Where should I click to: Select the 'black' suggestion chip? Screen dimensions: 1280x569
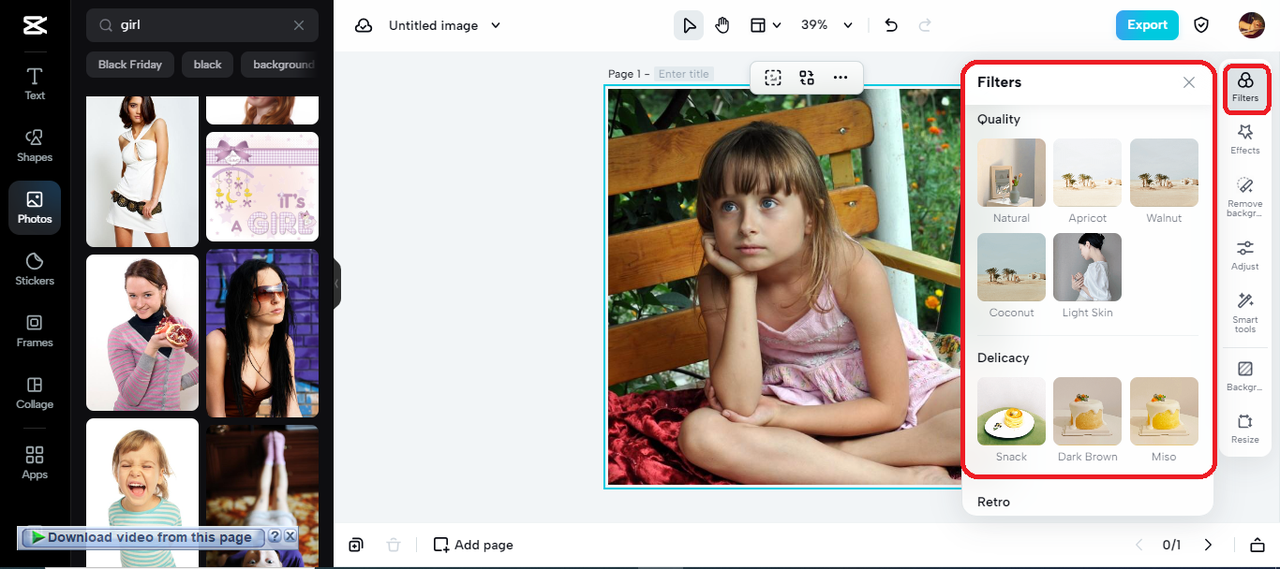point(208,64)
